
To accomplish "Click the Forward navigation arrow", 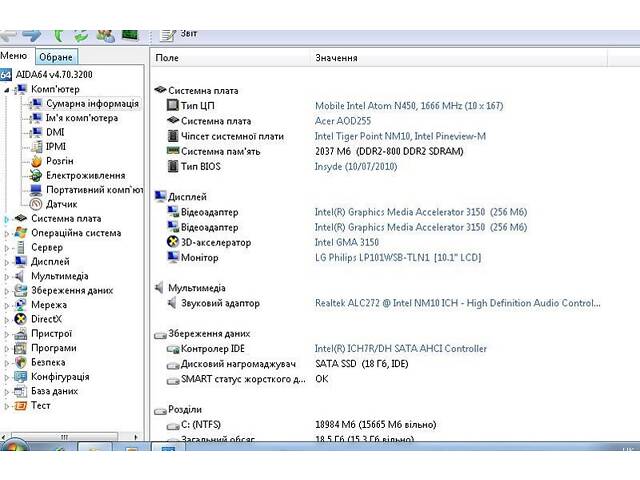I will coord(32,36).
